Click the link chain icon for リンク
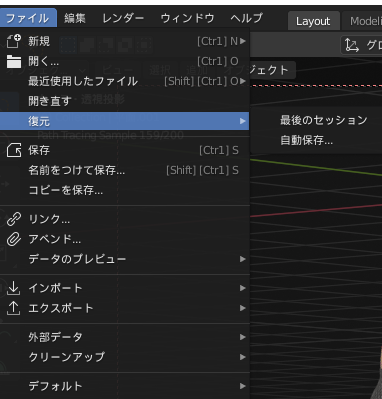The image size is (382, 399). click(14, 219)
